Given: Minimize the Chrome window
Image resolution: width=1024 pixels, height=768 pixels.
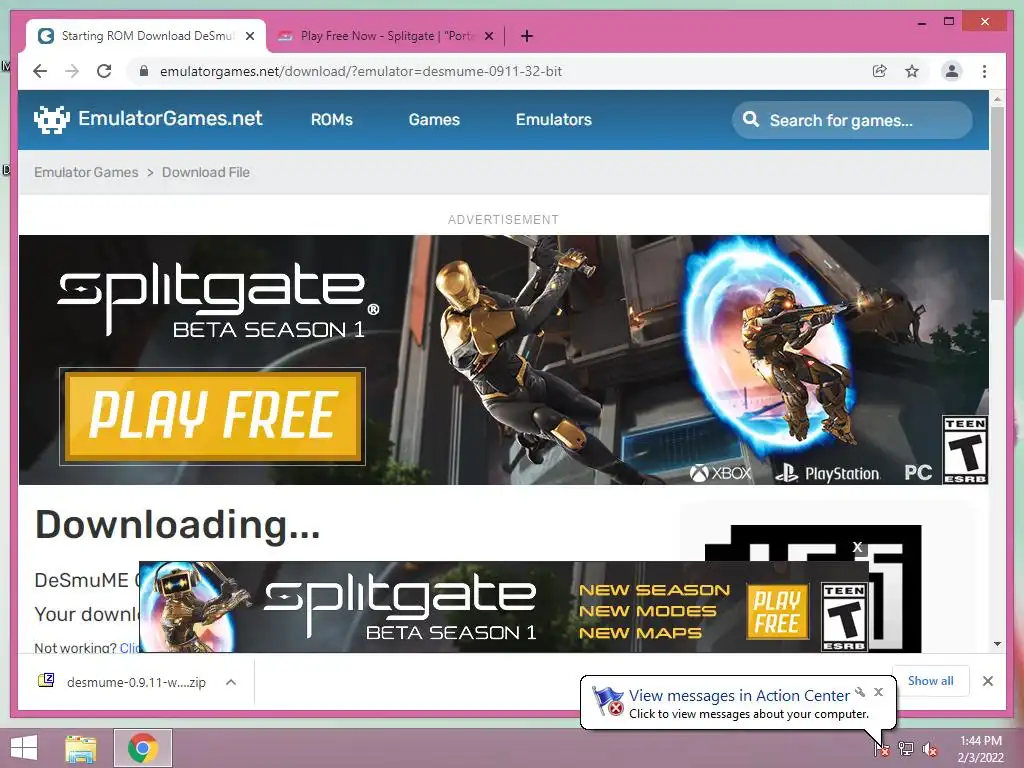Looking at the screenshot, I should coord(921,22).
